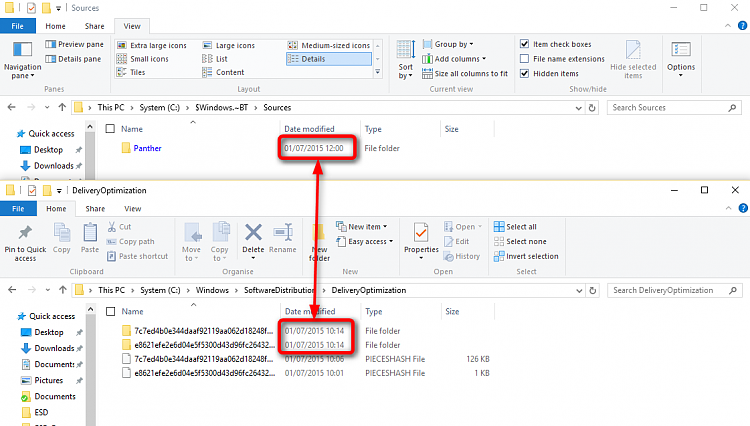Switch to Share tab in DeliveryOptimization window
Screen dimensions: 750x426
95,209
